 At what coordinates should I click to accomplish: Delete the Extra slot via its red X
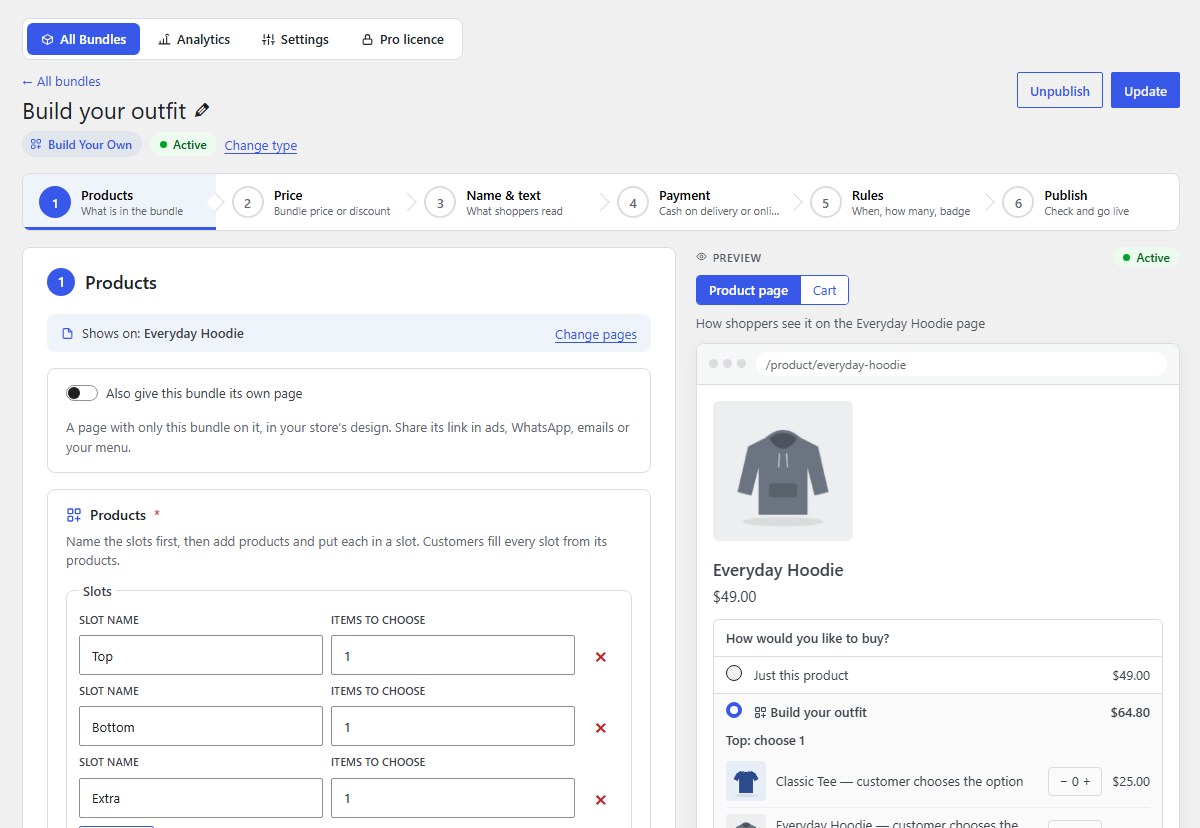tap(601, 799)
